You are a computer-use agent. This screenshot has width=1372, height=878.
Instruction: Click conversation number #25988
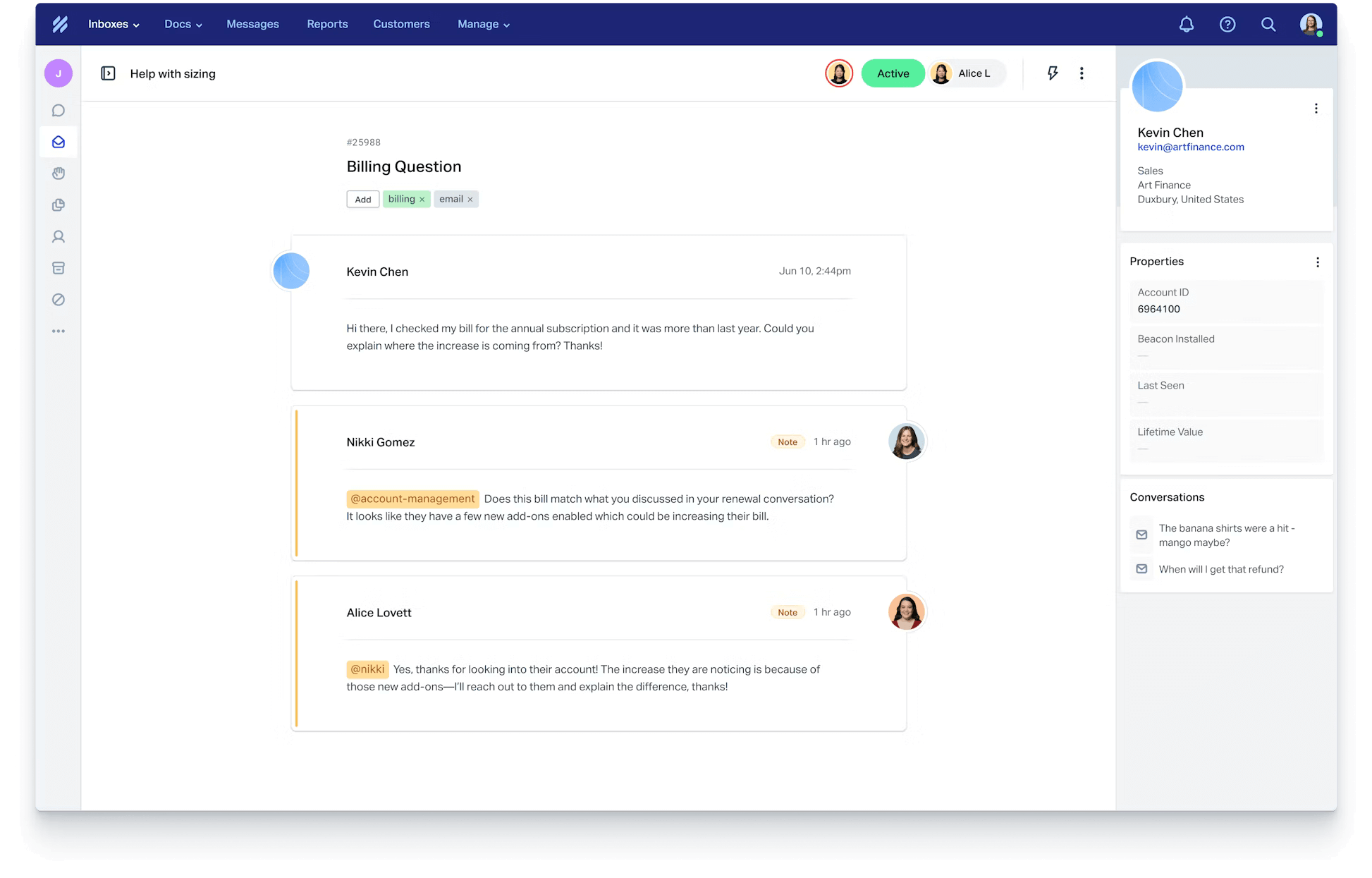364,142
